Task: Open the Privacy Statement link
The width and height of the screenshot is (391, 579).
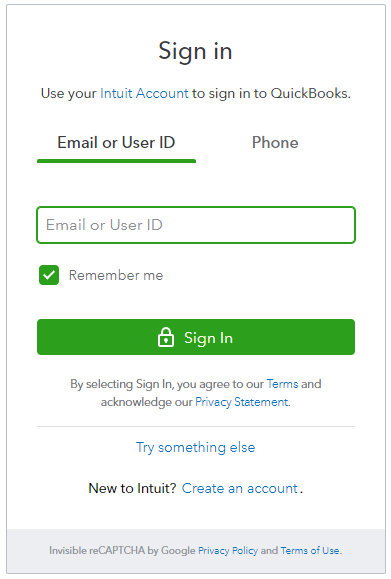Action: pos(242,402)
